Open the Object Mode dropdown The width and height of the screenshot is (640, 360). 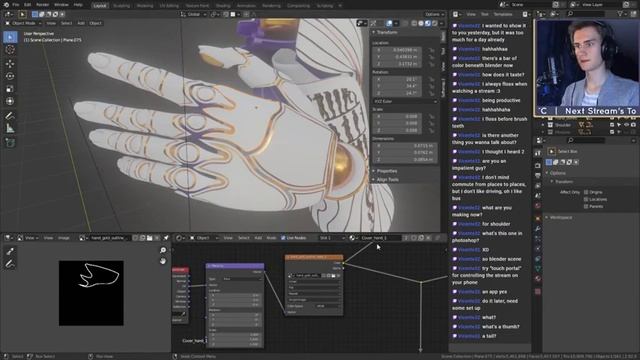[23, 23]
